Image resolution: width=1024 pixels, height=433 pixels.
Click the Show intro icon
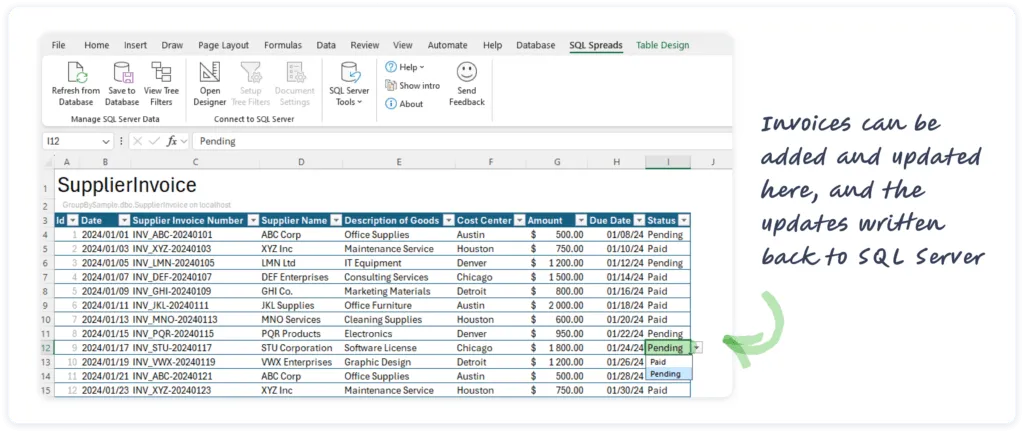[x=391, y=86]
